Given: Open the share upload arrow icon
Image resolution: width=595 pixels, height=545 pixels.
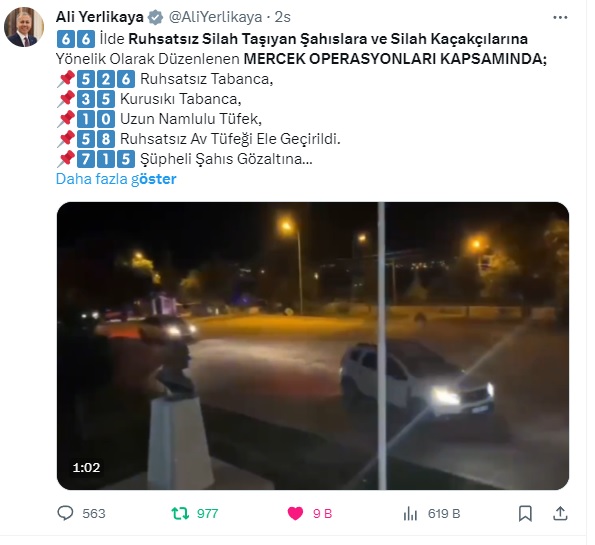Looking at the screenshot, I should tap(560, 513).
